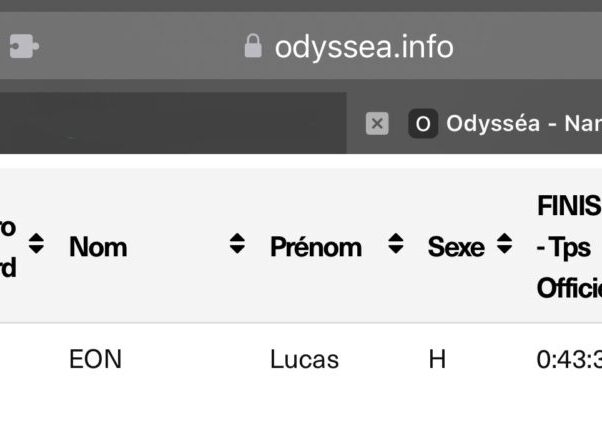Tap the padlock icon beside odyssea.info
The image size is (602, 421).
click(x=253, y=46)
